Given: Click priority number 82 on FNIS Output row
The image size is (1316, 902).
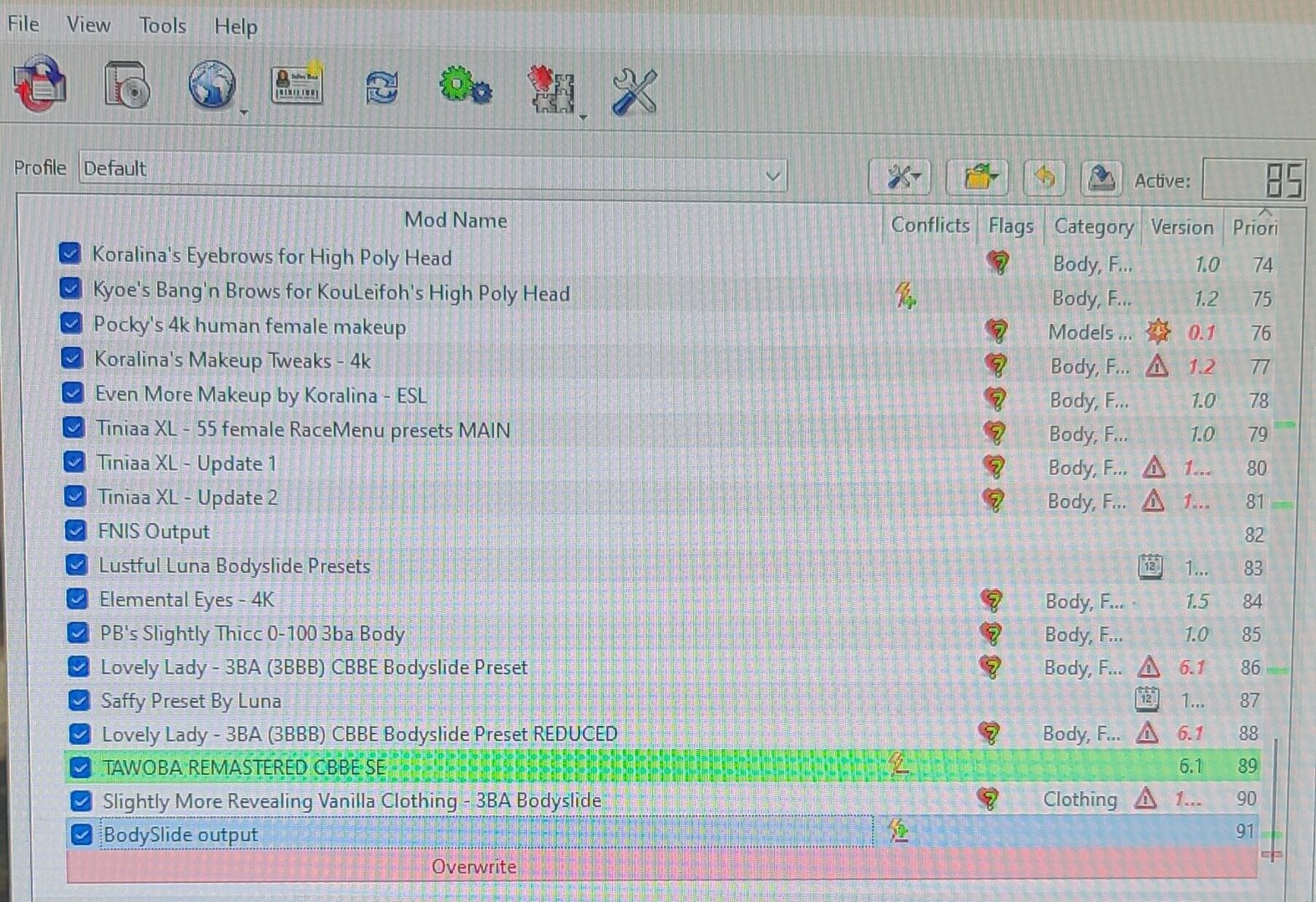Looking at the screenshot, I should pos(1254,535).
